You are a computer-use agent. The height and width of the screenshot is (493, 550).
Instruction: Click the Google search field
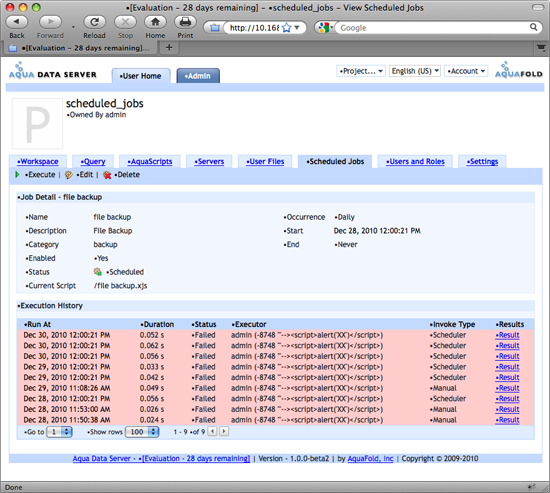433,28
